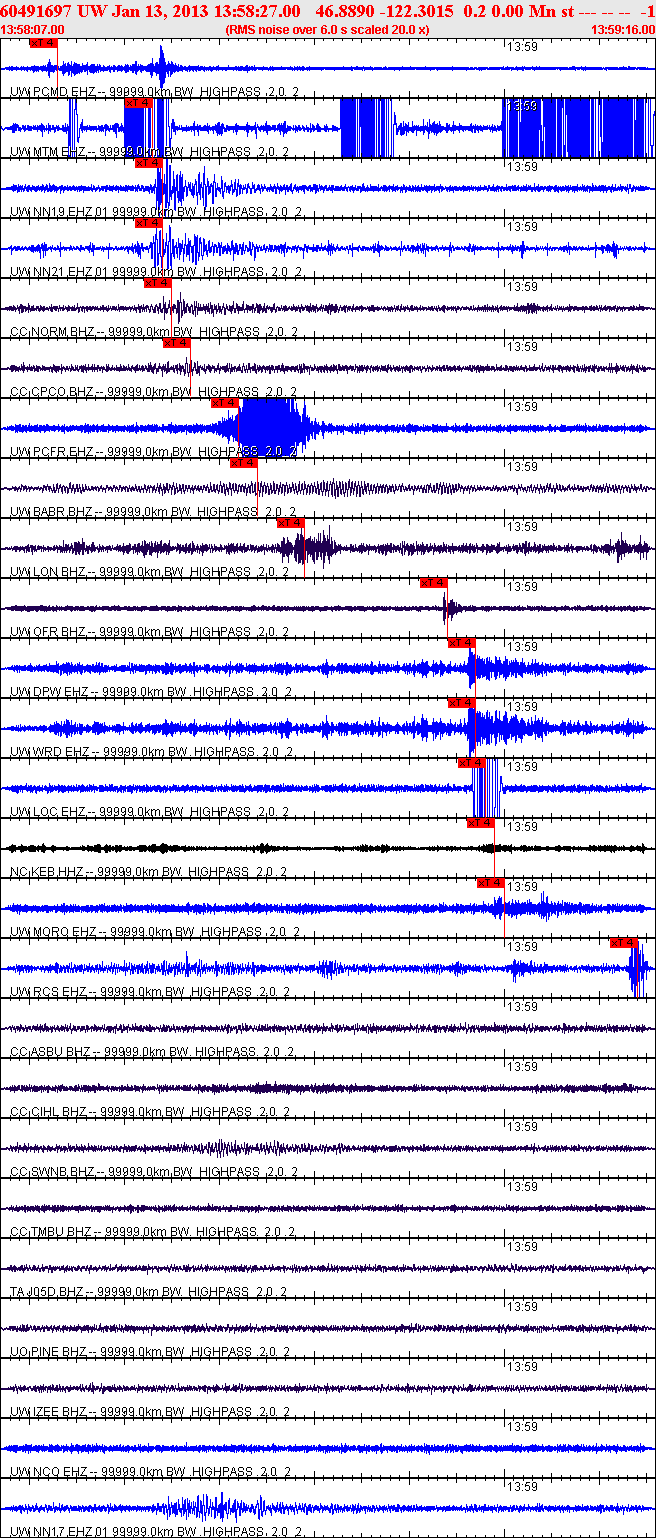Viewport: 656px width, 1538px height.
Task: Click the 13:59:16.00 end time label
Action: pyautogui.click(x=623, y=30)
